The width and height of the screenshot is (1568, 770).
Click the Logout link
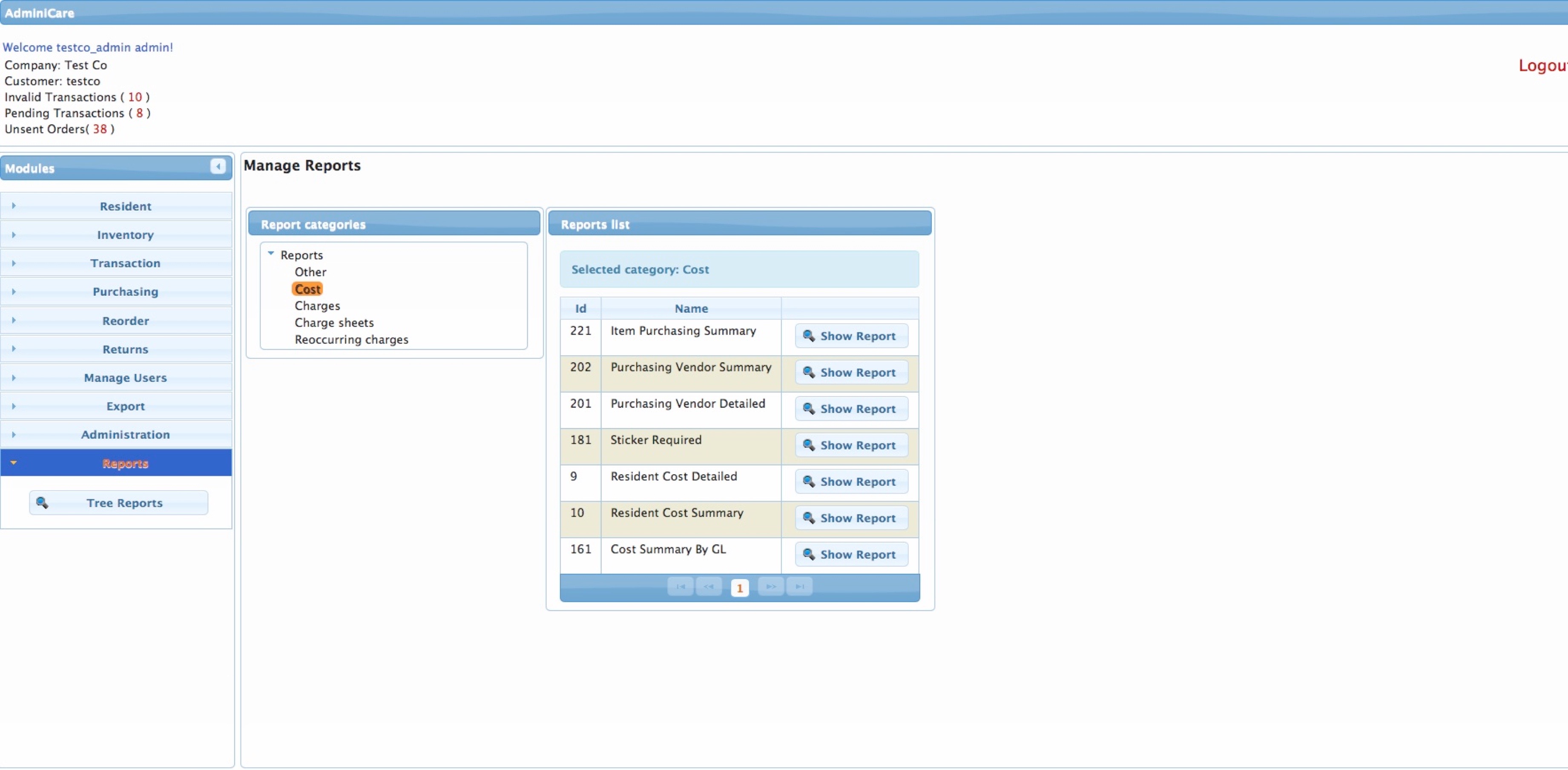pos(1542,65)
